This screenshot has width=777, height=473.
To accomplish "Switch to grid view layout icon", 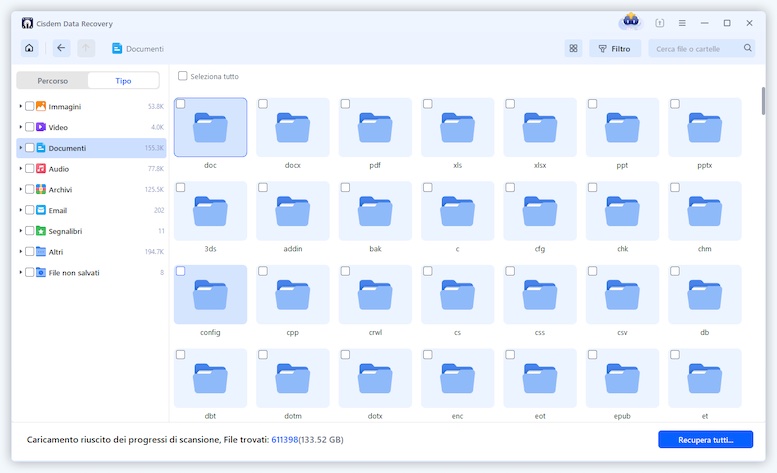I will (x=573, y=48).
